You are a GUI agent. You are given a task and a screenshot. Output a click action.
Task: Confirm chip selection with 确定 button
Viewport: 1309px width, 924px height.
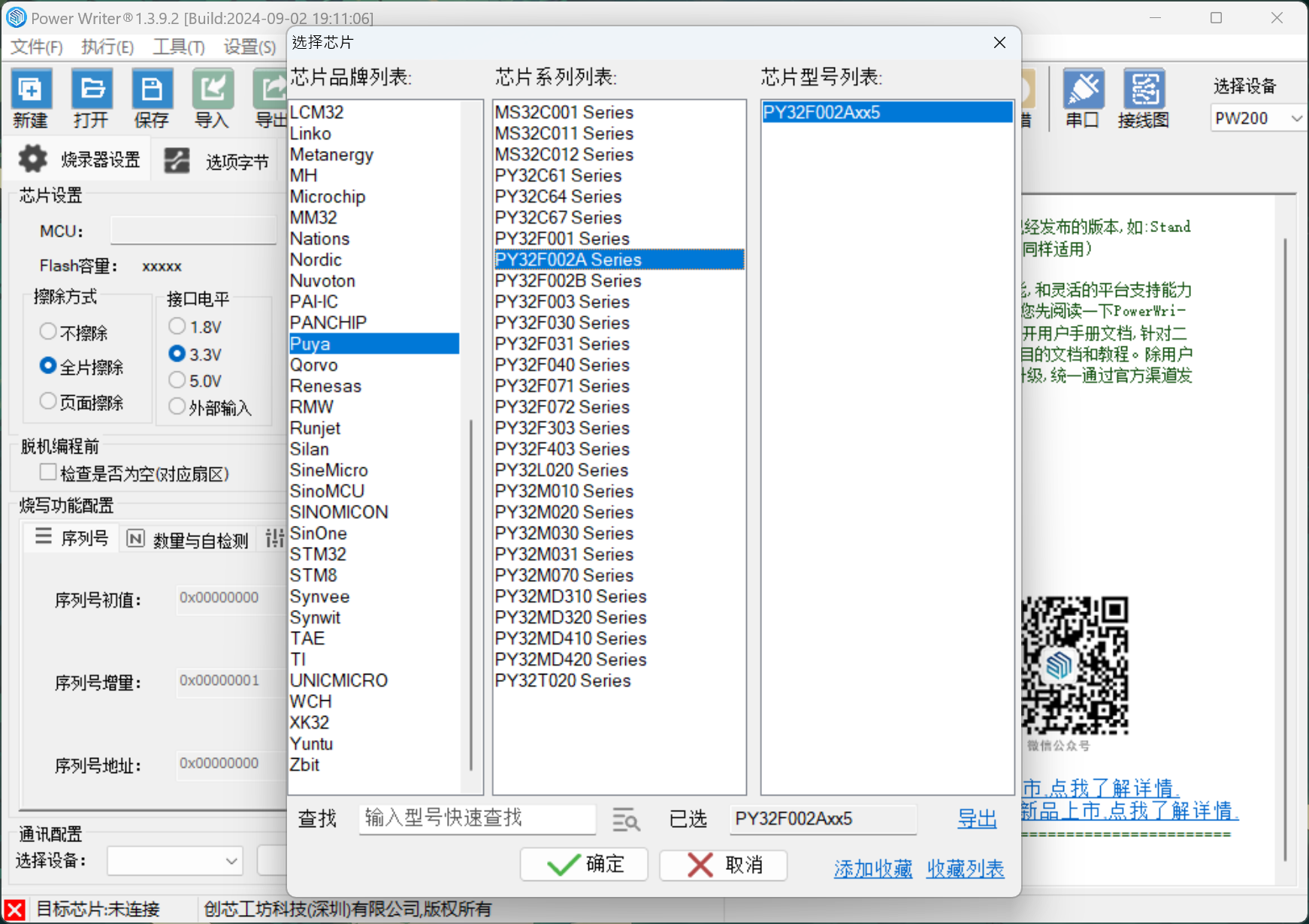pos(584,865)
